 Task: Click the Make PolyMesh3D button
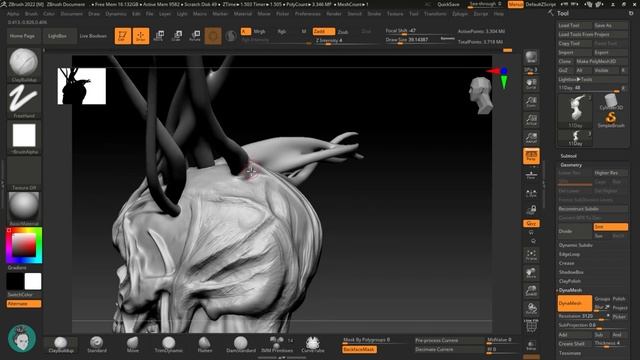click(602, 61)
